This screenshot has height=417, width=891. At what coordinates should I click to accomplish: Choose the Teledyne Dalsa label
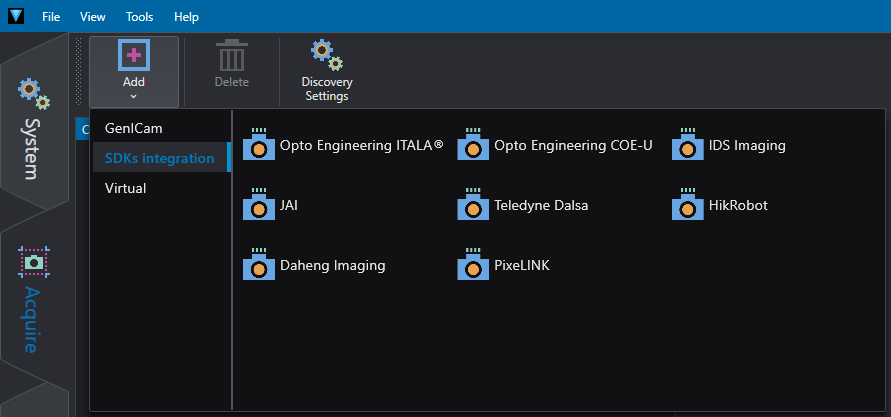pyautogui.click(x=541, y=206)
